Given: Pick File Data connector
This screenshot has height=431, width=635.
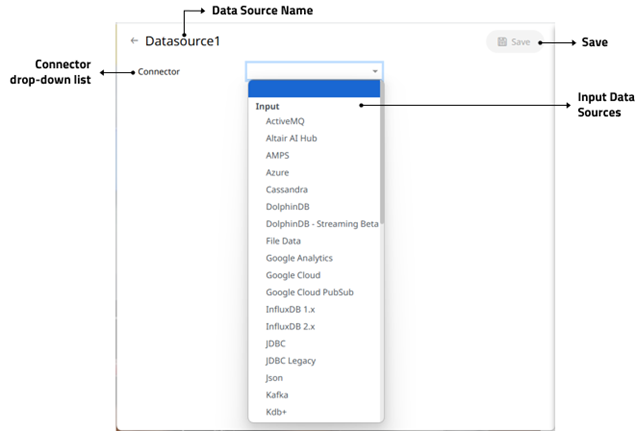Looking at the screenshot, I should pyautogui.click(x=283, y=241).
